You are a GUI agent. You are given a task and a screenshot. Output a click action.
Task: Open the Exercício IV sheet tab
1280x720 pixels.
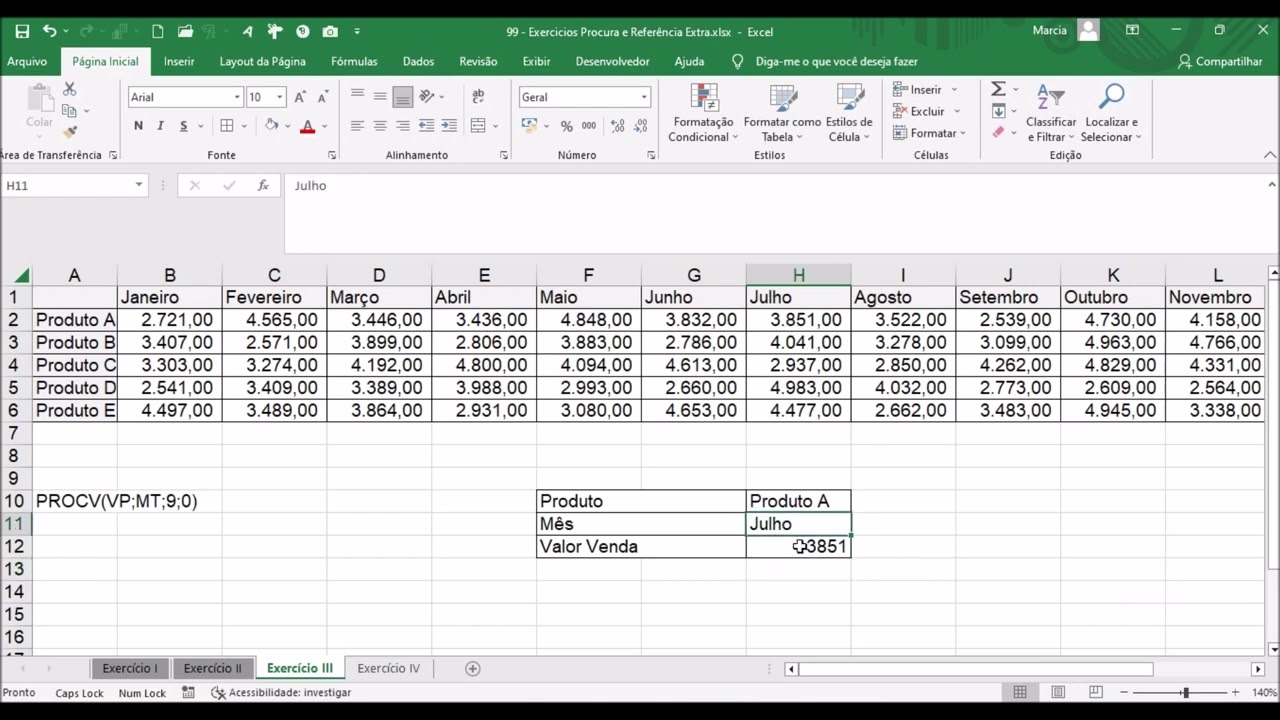[x=389, y=668]
